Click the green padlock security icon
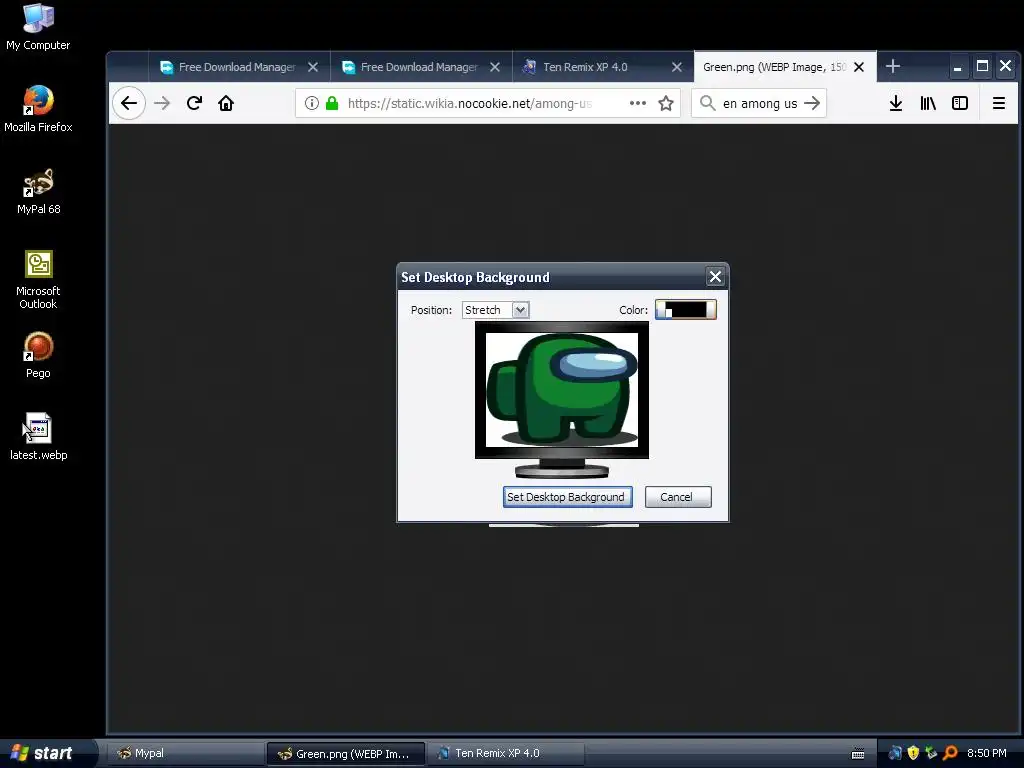This screenshot has height=768, width=1024. [x=332, y=103]
